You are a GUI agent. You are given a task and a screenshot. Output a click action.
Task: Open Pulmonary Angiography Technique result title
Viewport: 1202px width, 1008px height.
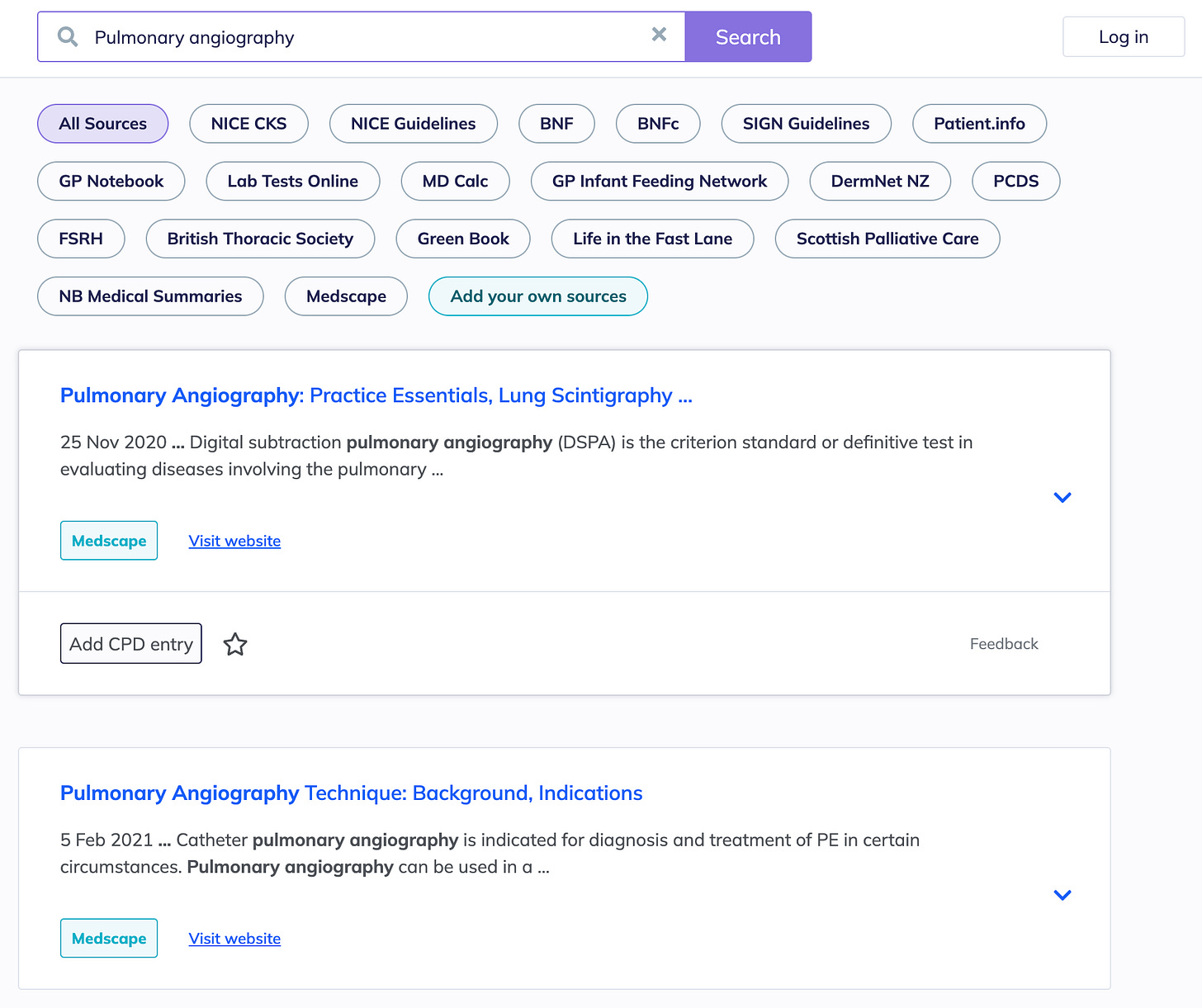[x=352, y=793]
